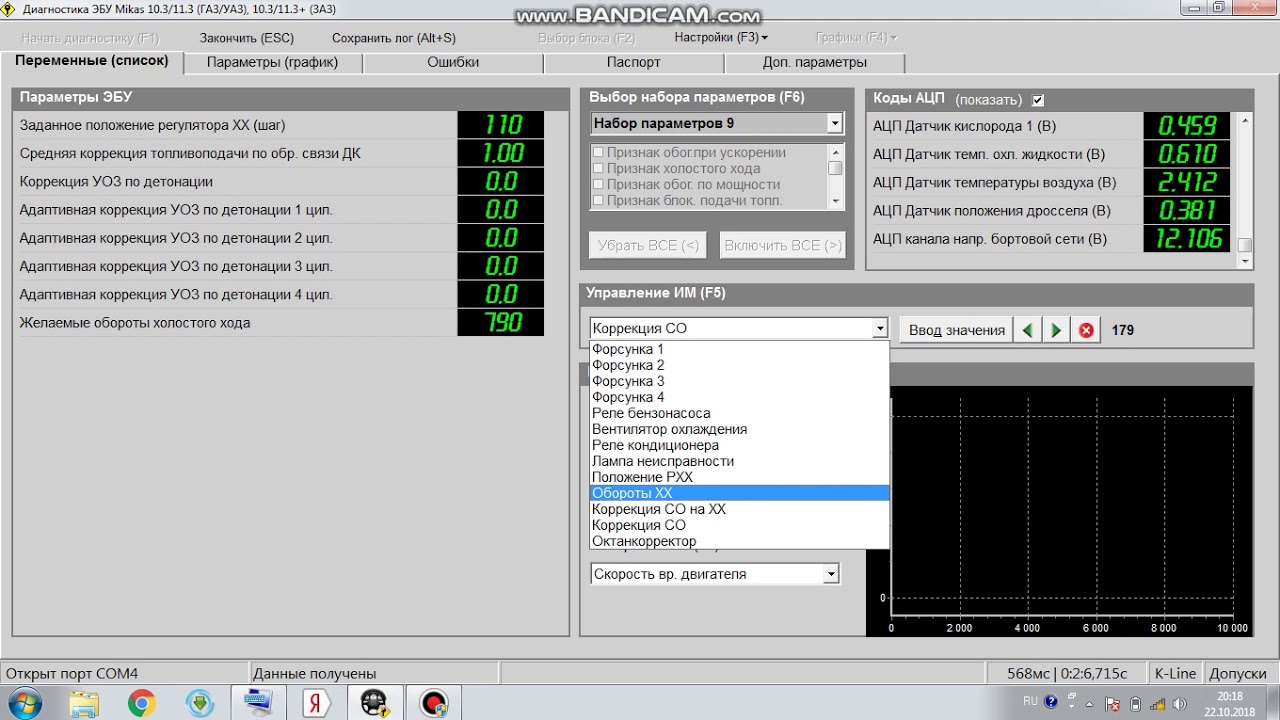The width and height of the screenshot is (1280, 720).
Task: Click the volume speaker tray icon
Action: coord(1182,703)
